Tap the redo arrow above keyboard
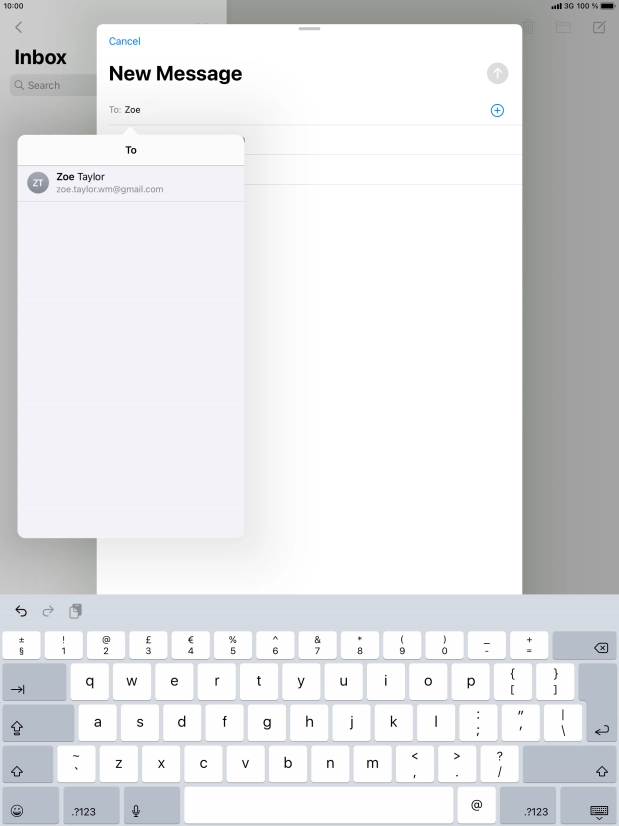This screenshot has height=826, width=619. pos(48,611)
